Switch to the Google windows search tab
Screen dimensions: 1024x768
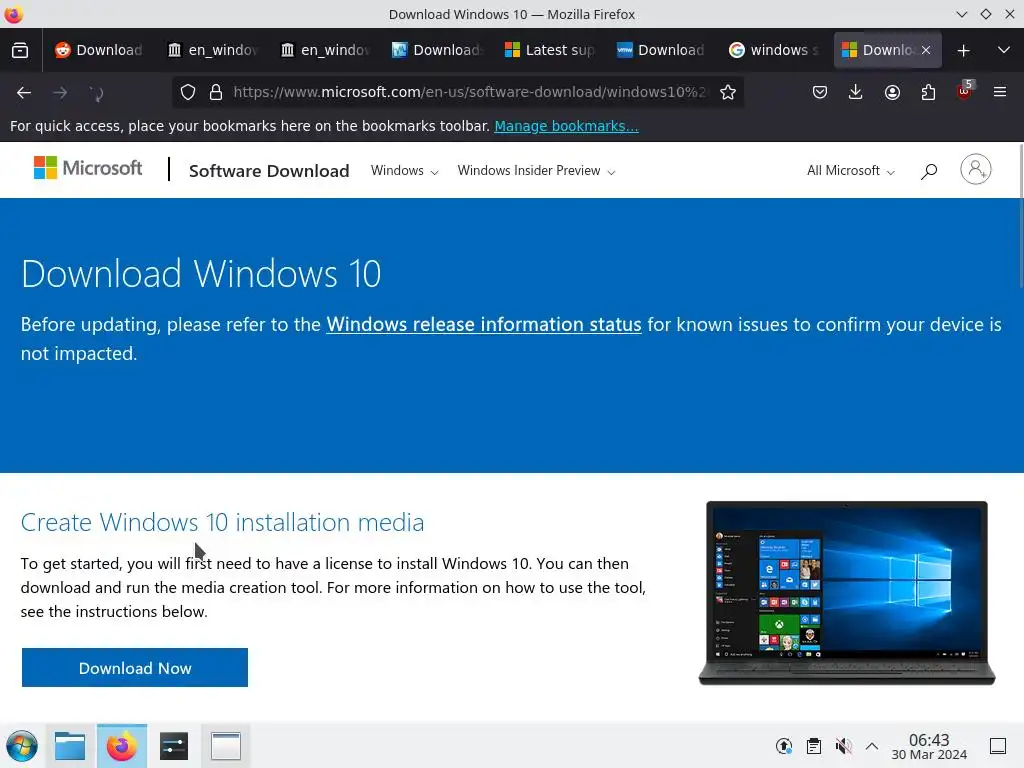[774, 50]
